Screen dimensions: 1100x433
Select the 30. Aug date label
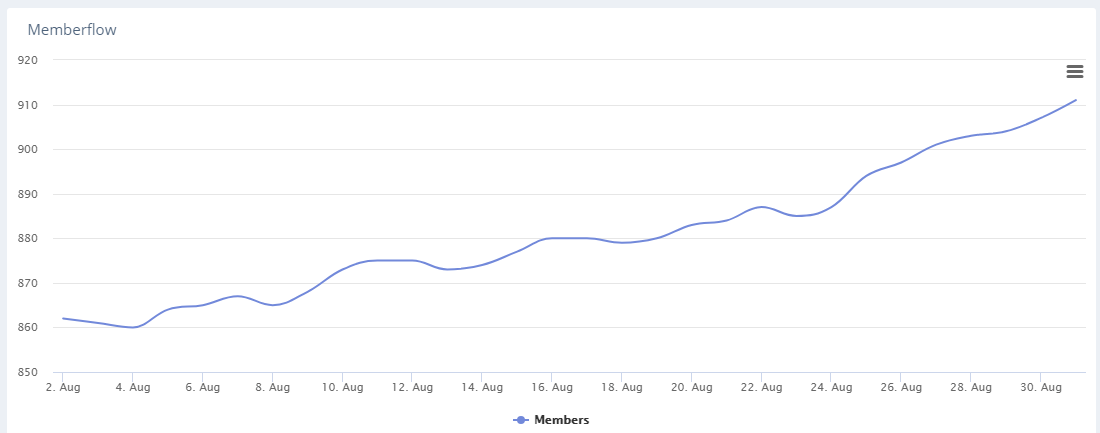(x=1040, y=386)
